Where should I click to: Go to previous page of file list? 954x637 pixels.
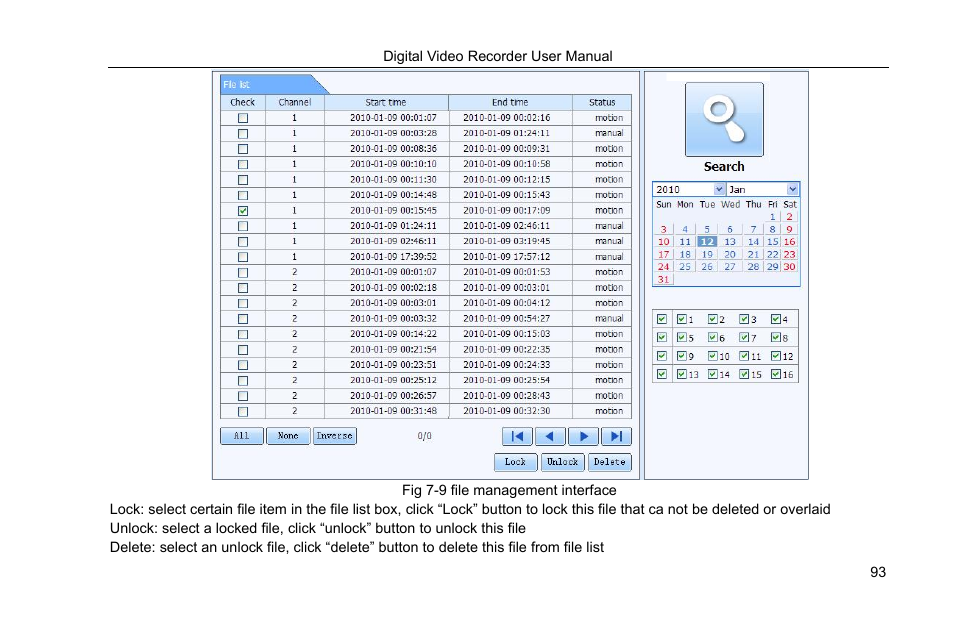(550, 436)
